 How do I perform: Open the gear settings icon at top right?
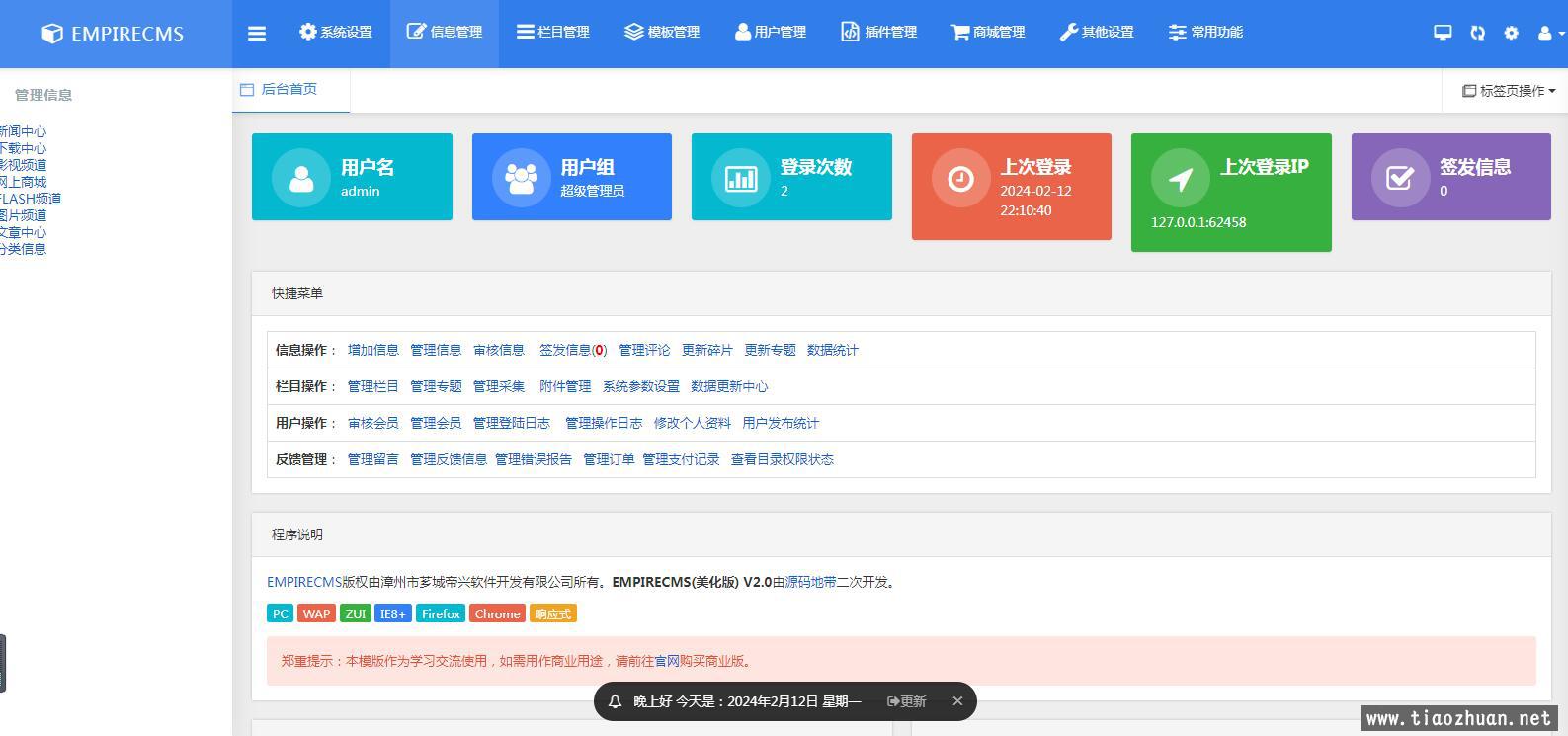click(x=1511, y=33)
